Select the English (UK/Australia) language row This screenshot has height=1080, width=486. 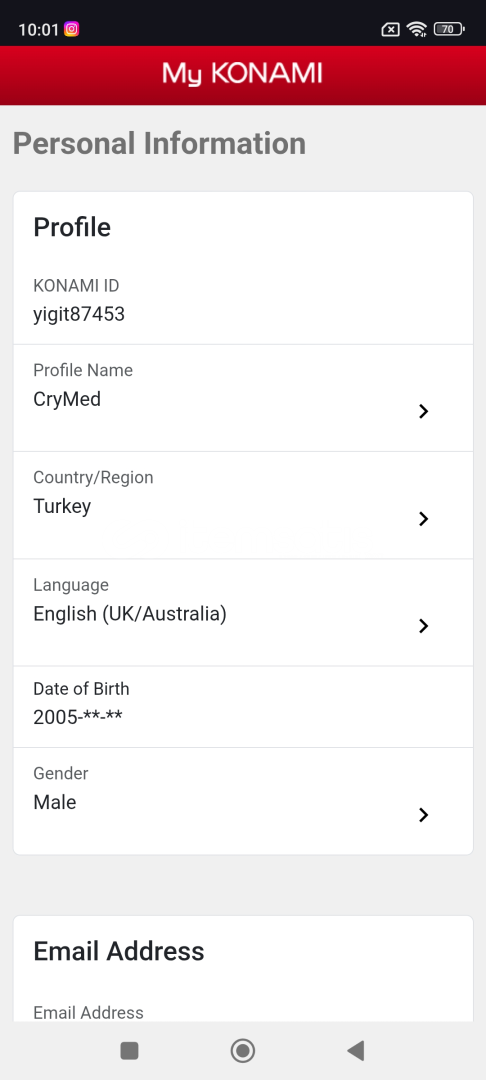coord(243,612)
